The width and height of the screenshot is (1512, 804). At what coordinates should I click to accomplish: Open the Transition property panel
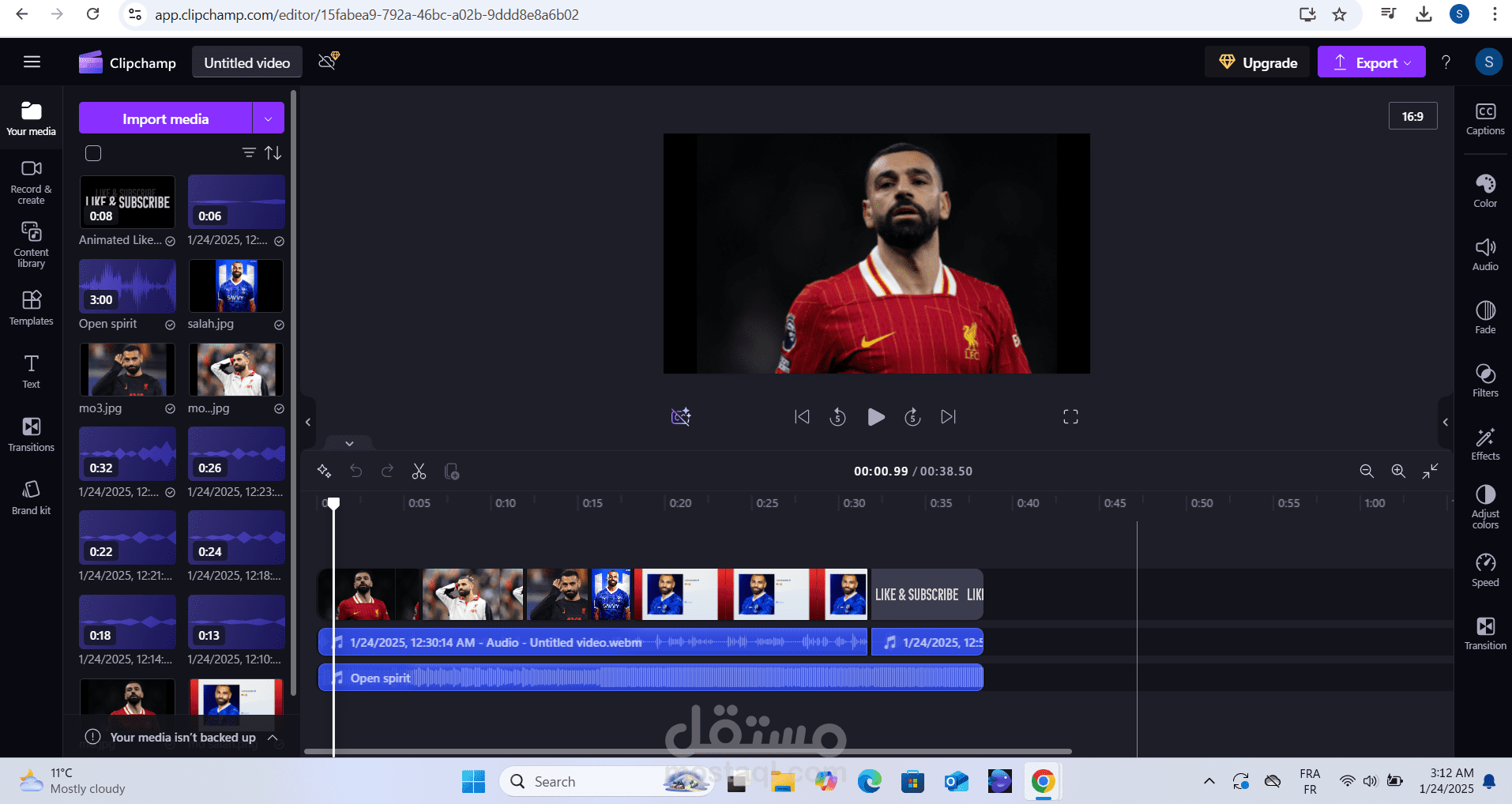tap(1485, 633)
